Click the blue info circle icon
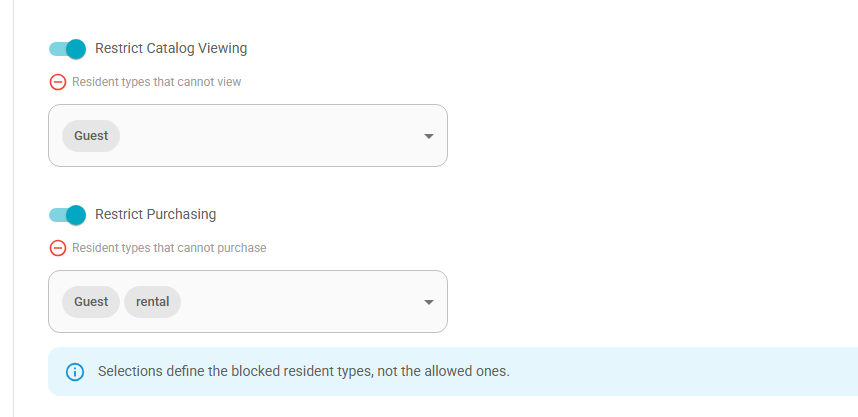Viewport: 858px width, 417px height. click(x=75, y=372)
